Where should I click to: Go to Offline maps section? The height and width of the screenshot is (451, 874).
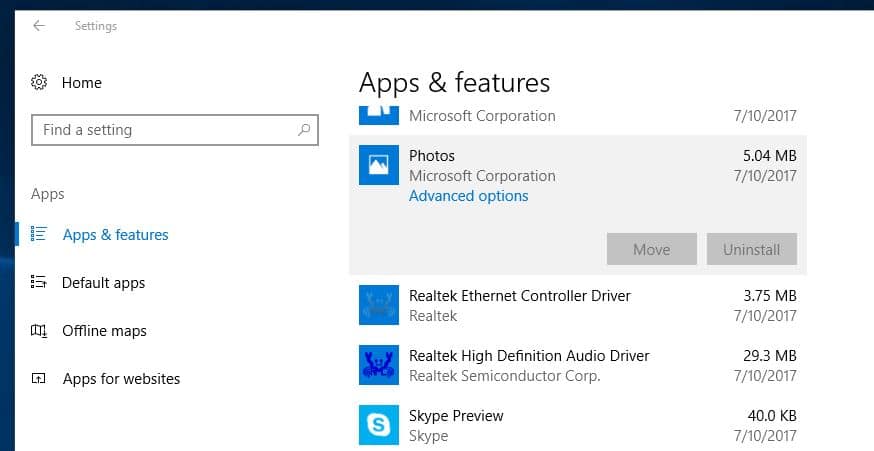104,331
